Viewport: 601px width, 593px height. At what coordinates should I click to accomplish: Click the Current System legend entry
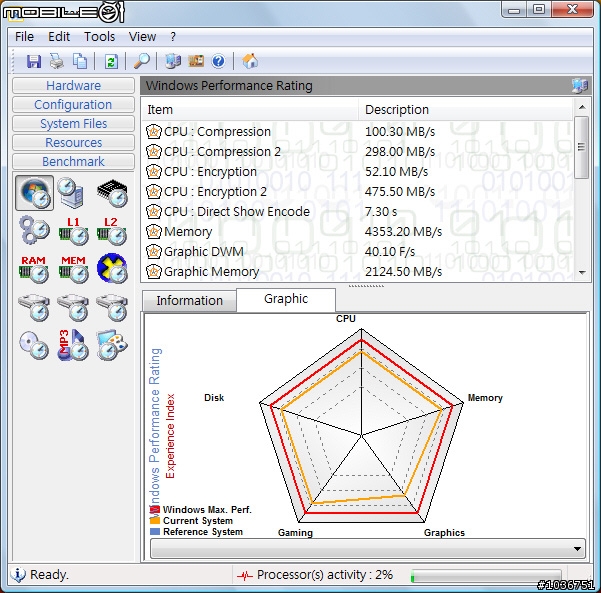191,521
